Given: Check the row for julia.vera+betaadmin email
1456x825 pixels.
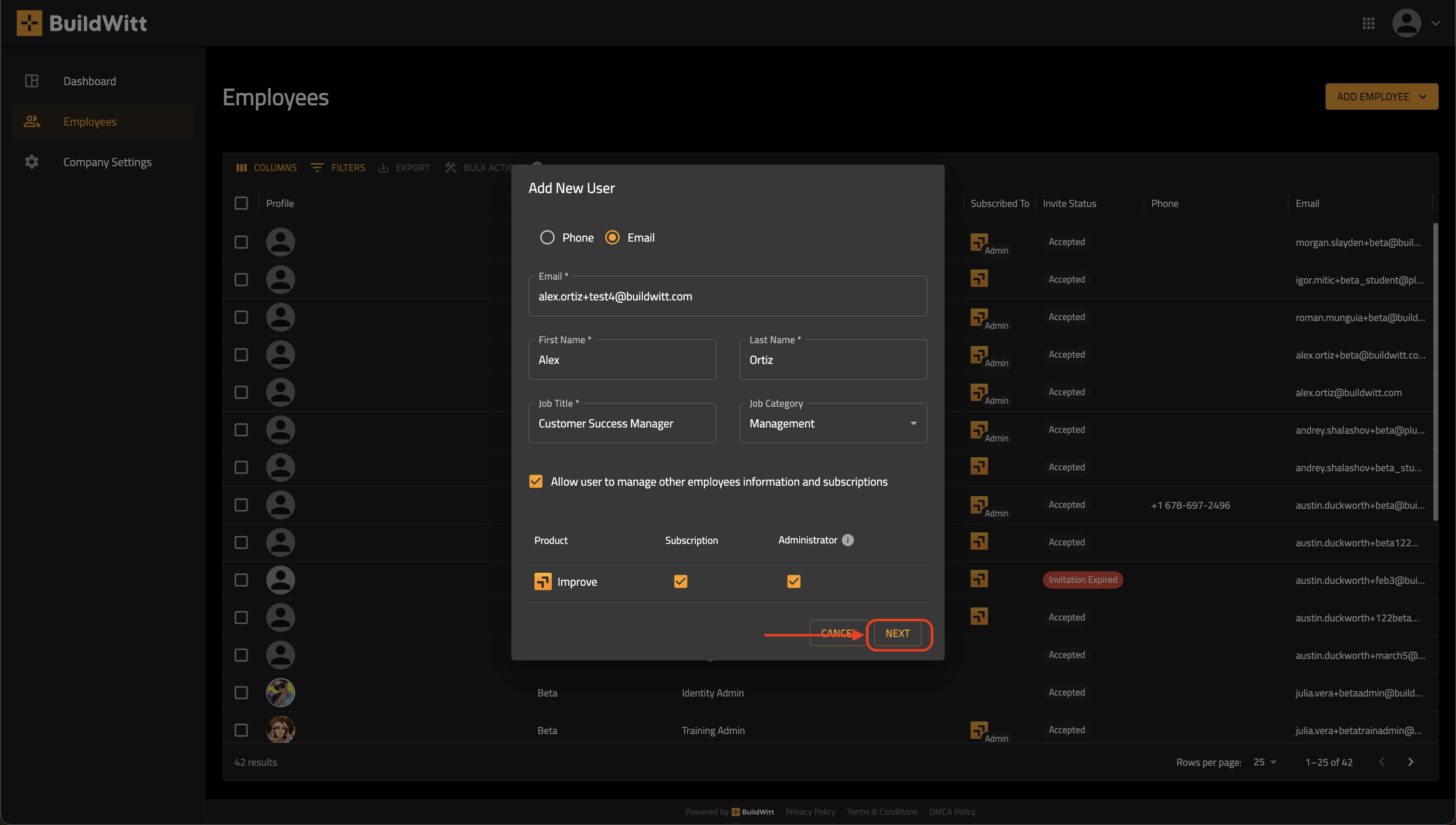Looking at the screenshot, I should (241, 693).
